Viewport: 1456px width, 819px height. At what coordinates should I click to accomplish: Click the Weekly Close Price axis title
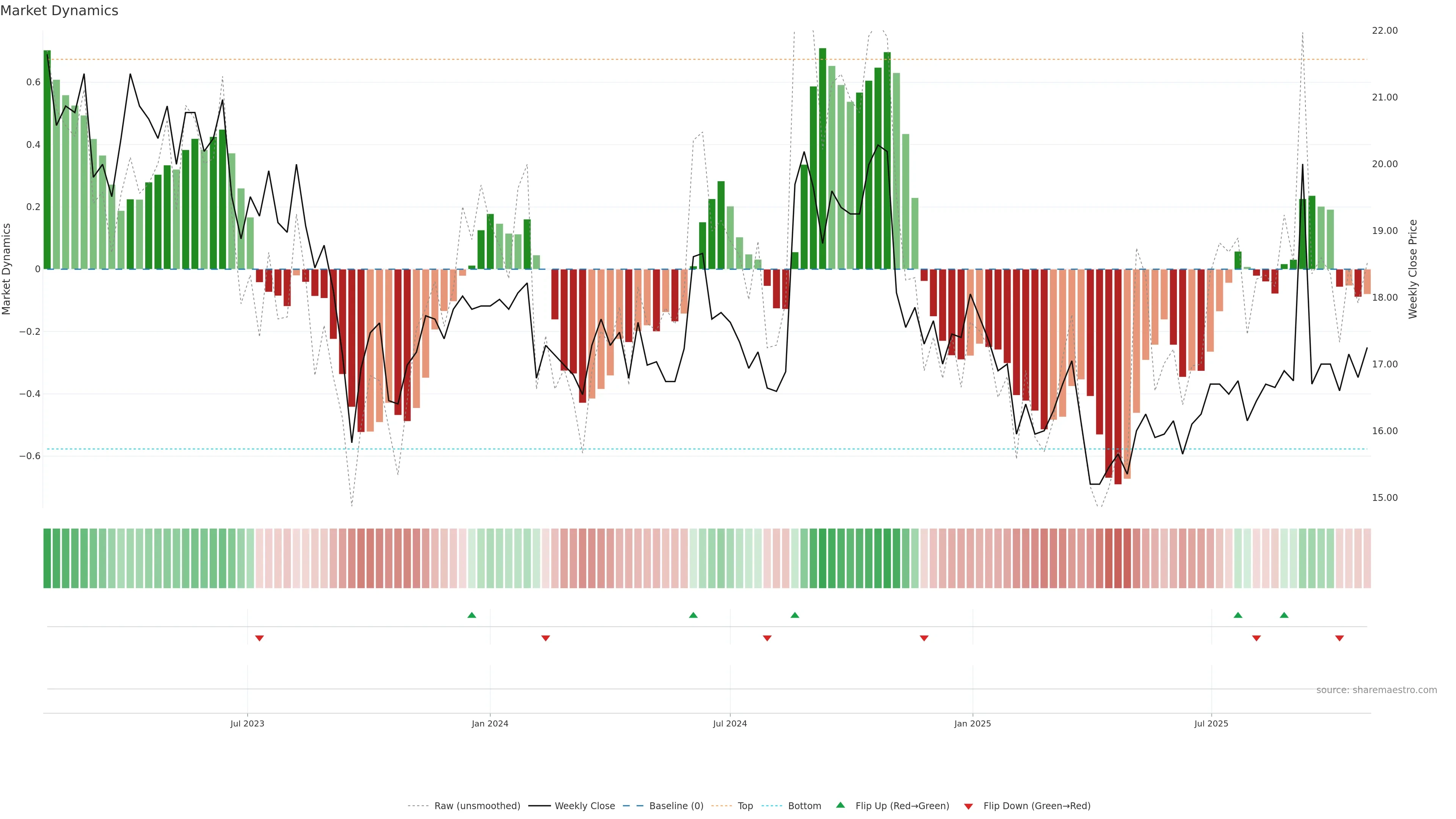[1413, 269]
